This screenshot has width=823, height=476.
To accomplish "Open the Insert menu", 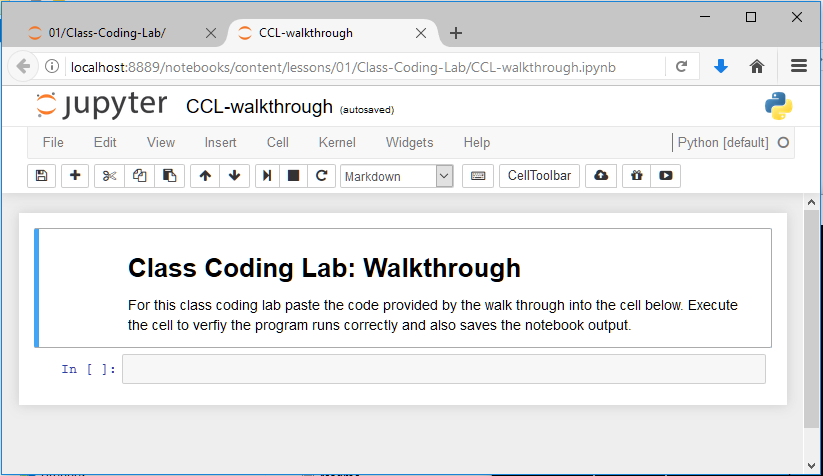I will pos(220,143).
